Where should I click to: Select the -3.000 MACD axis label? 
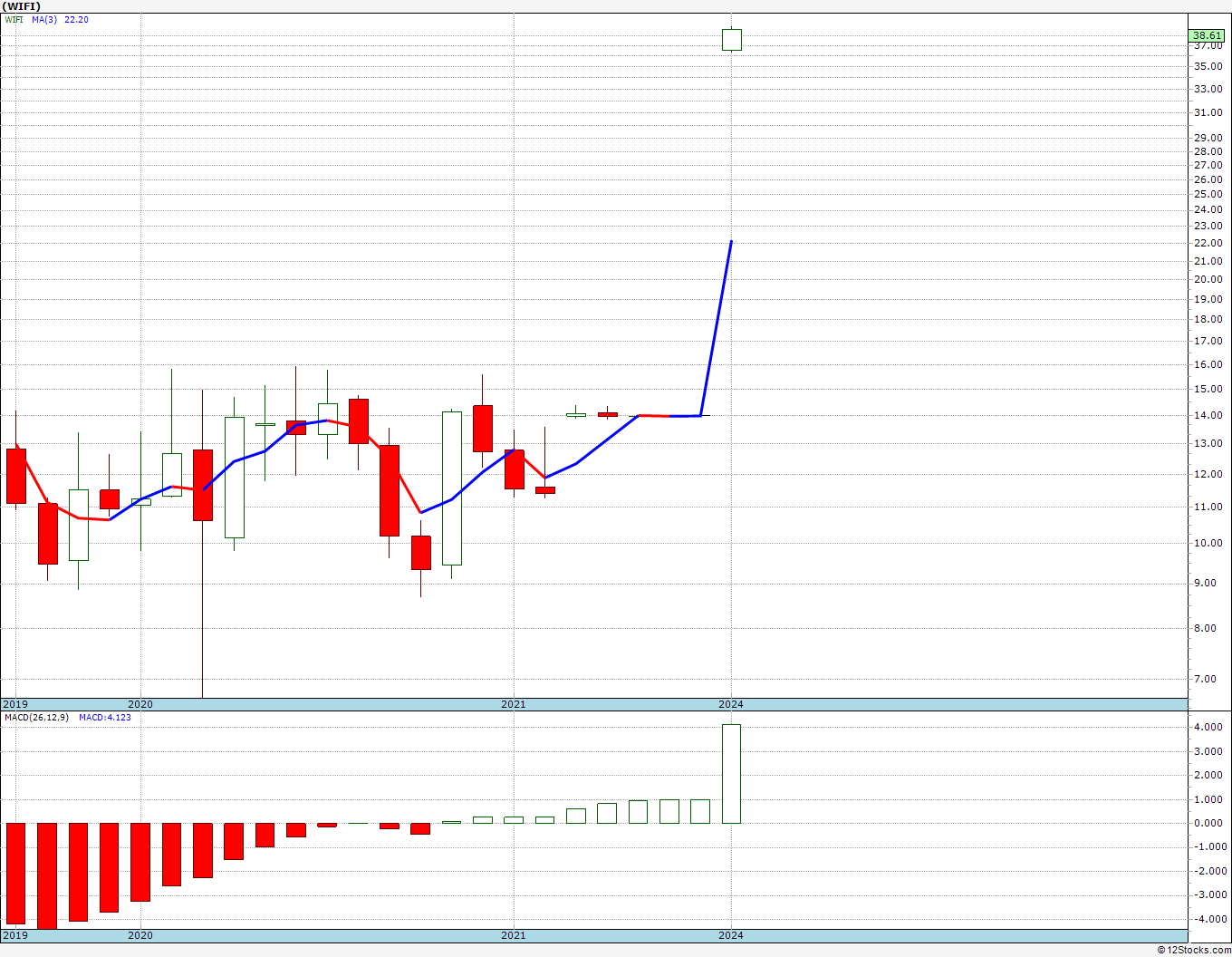point(1208,894)
